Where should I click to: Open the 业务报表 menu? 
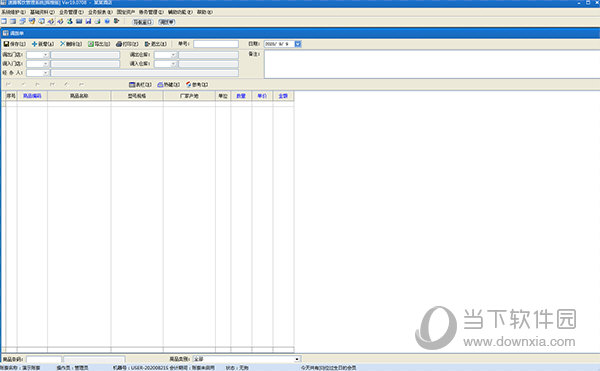(100, 12)
